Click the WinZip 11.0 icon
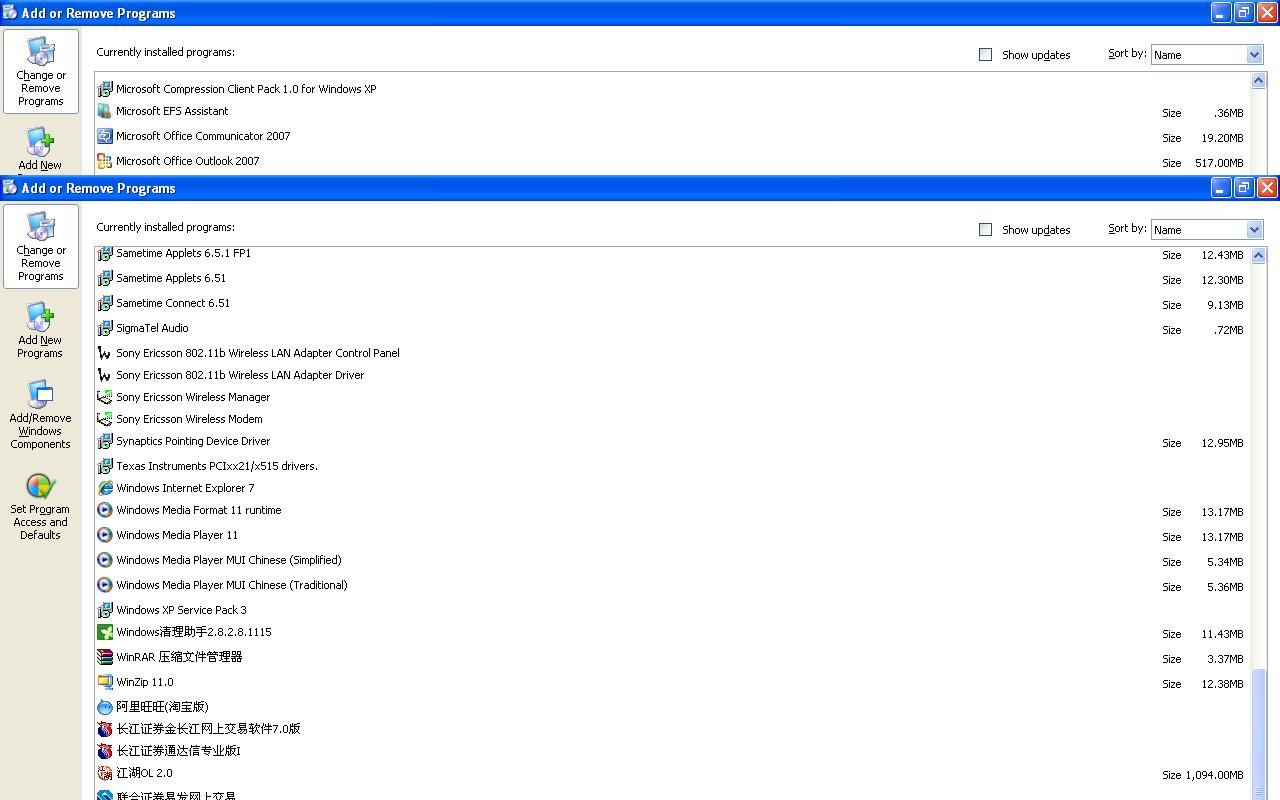 click(x=104, y=682)
